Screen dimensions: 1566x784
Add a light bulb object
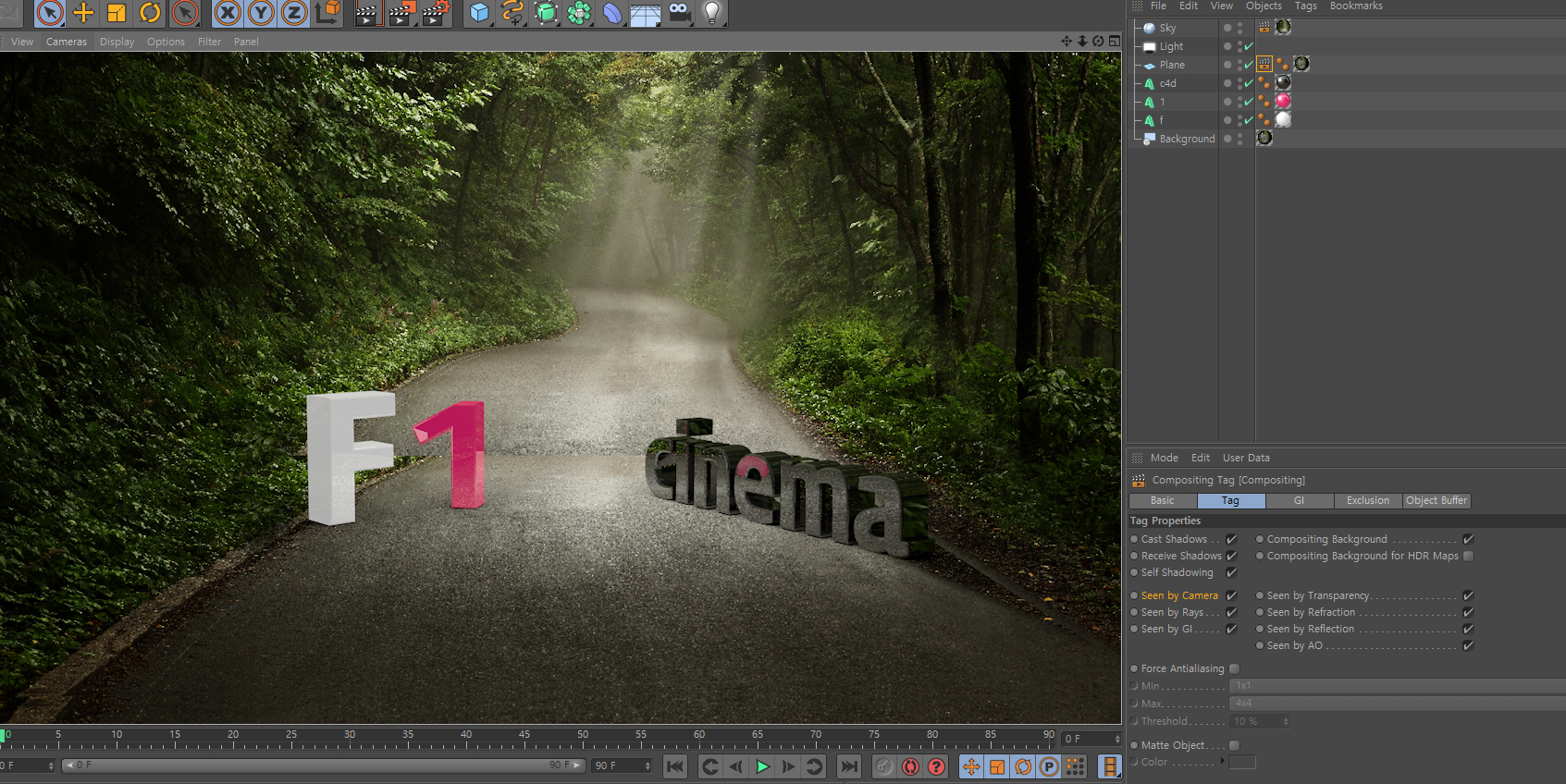coord(712,13)
